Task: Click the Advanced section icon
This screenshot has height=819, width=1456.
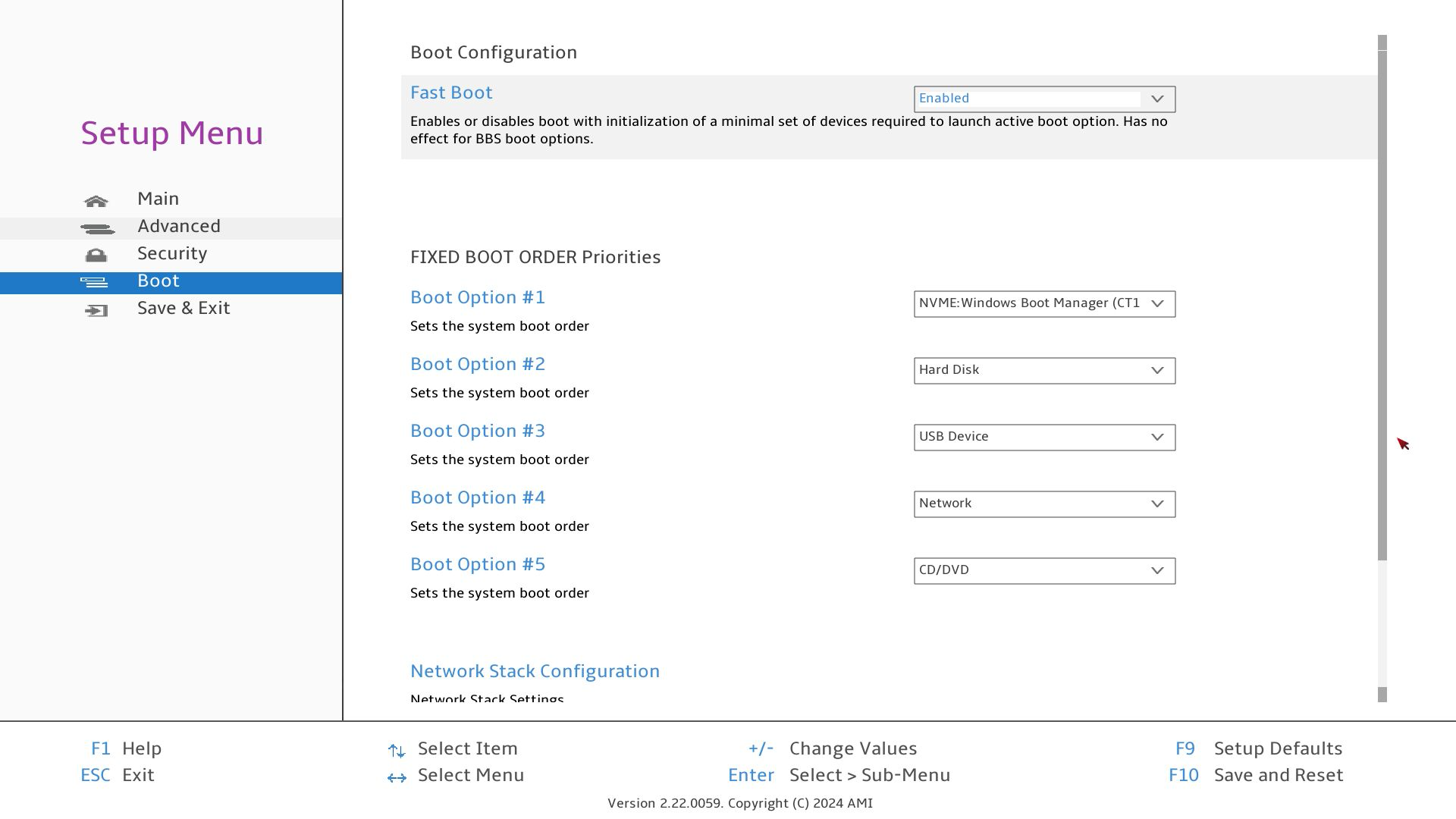Action: coord(97,228)
